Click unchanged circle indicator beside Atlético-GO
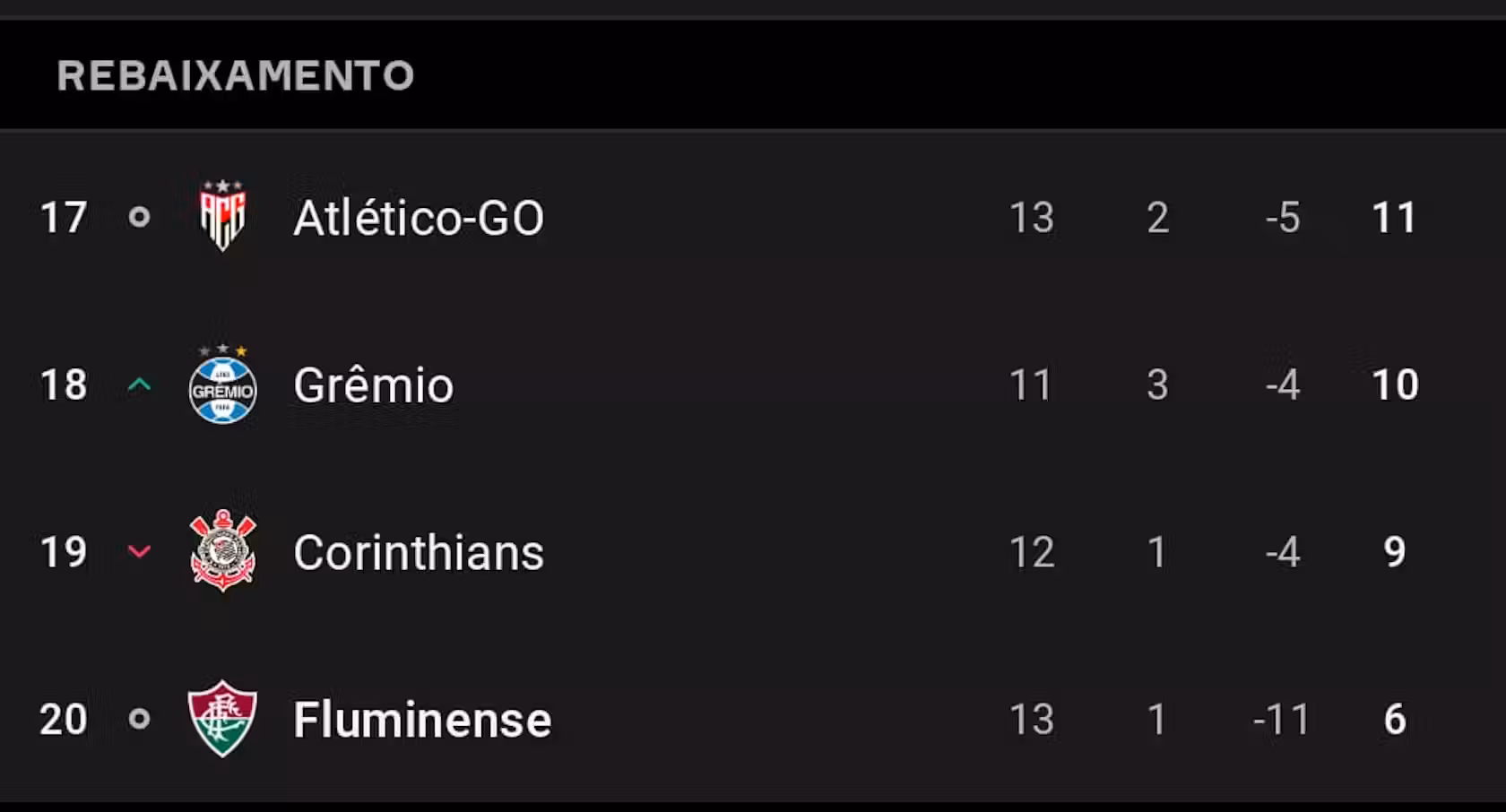1506x812 pixels. 139,217
